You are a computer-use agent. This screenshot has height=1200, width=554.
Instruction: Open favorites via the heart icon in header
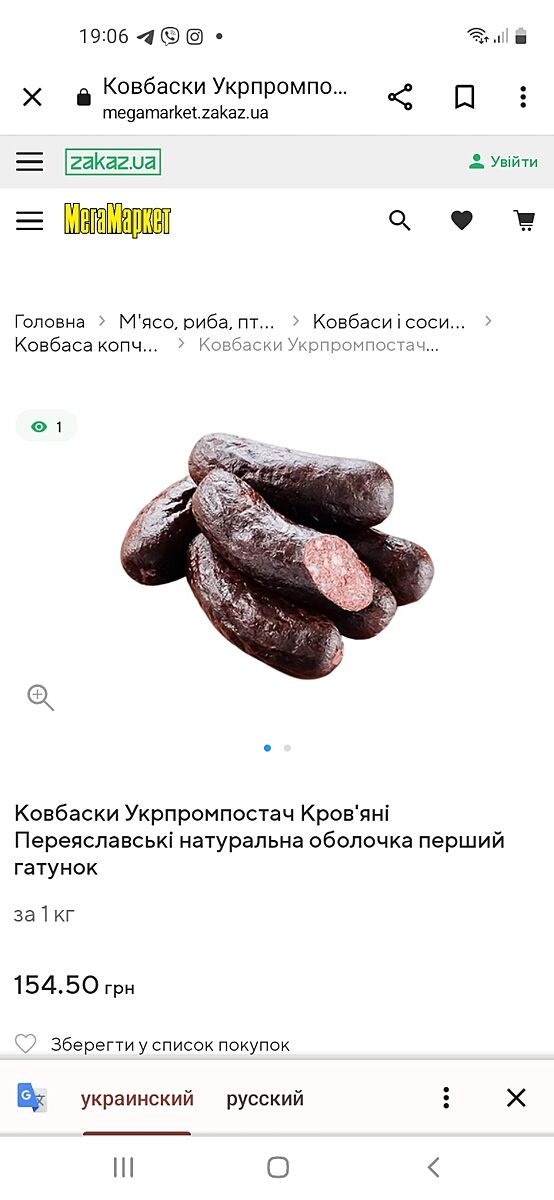(461, 221)
